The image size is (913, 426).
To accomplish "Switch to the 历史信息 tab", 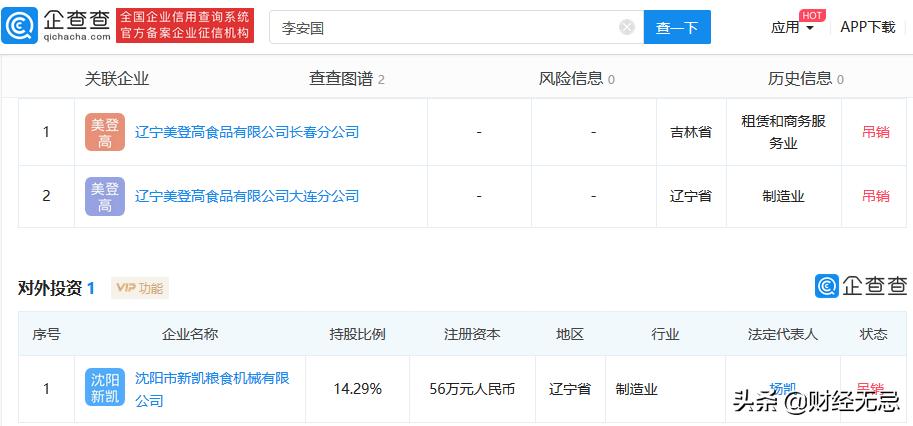I will tap(805, 79).
